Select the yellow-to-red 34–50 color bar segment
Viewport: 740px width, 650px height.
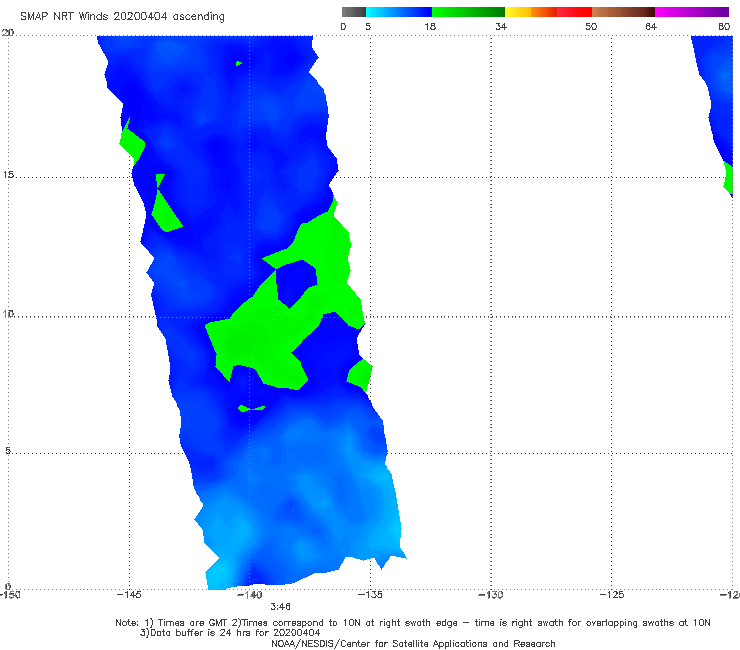pos(548,12)
